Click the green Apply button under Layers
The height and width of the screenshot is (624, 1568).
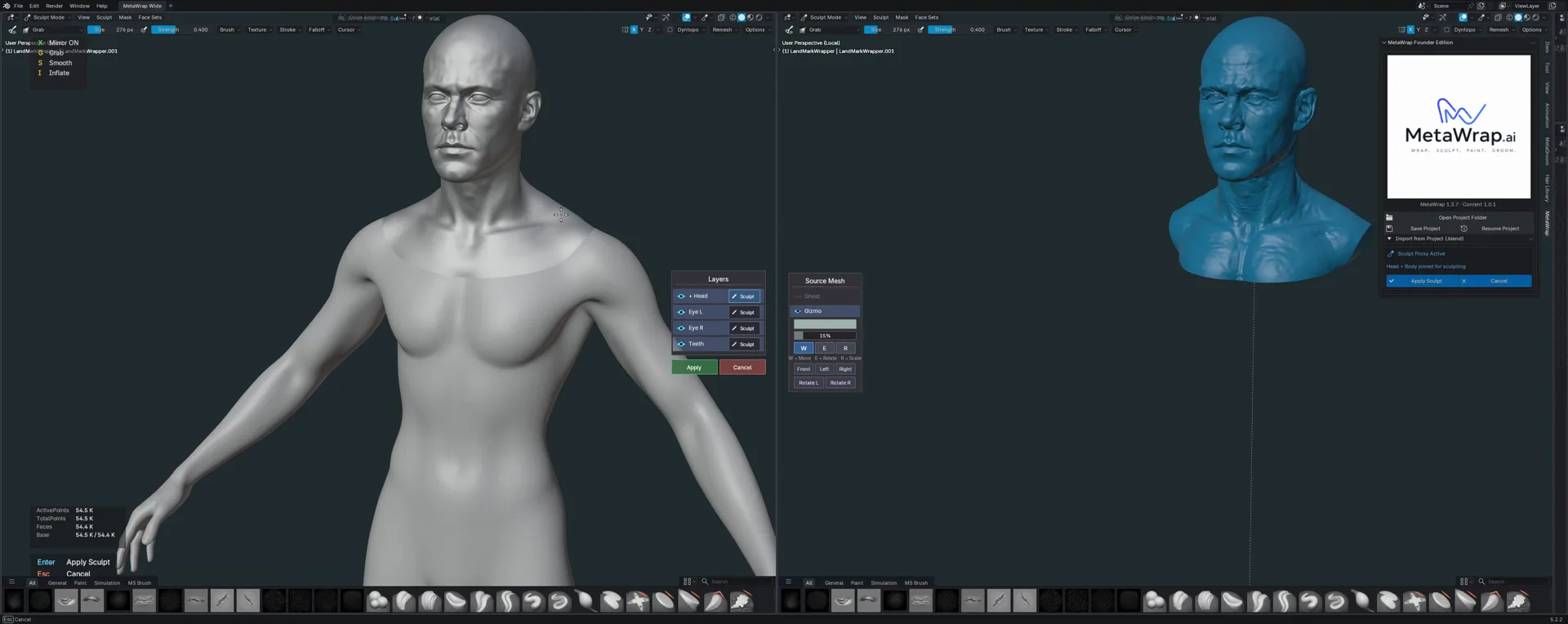point(694,368)
